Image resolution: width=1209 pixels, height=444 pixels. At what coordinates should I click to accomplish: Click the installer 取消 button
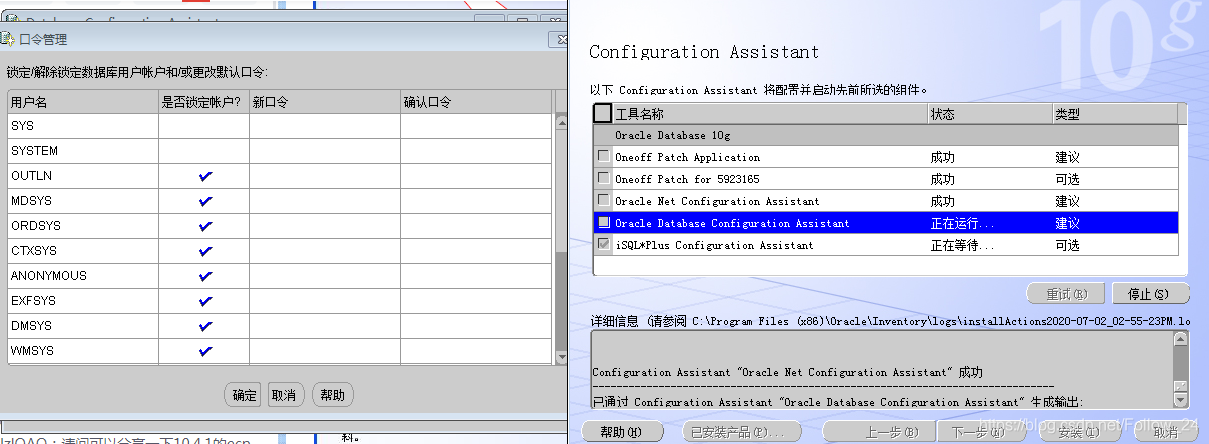(x=1165, y=432)
